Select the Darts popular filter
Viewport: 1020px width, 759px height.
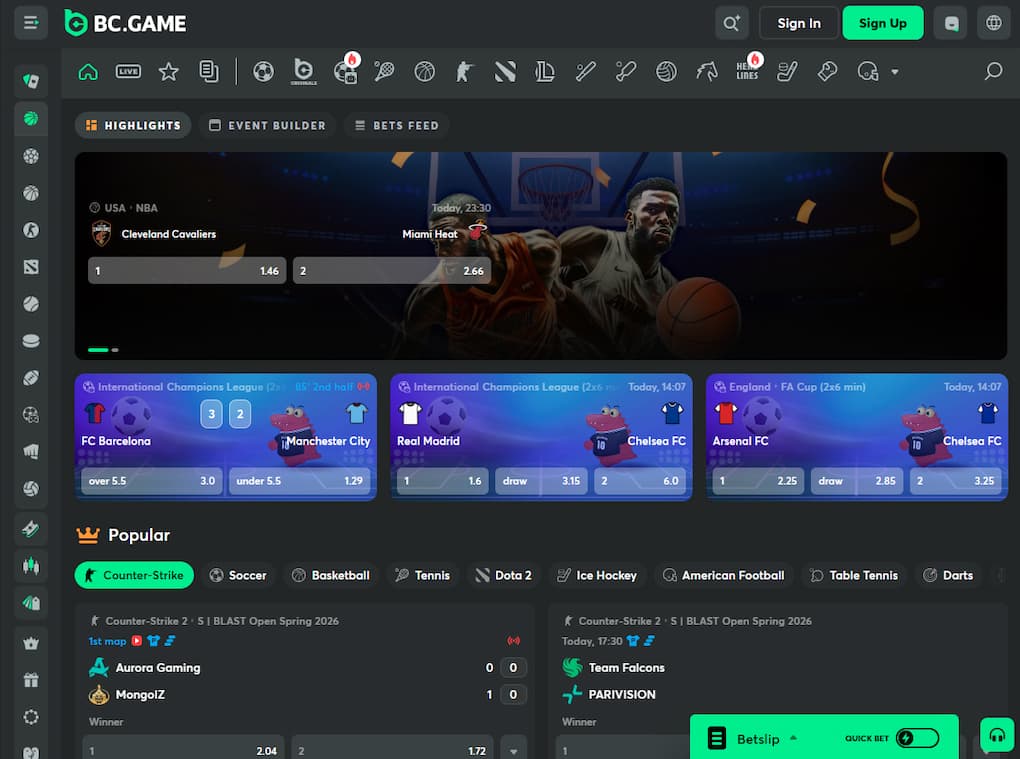click(948, 576)
